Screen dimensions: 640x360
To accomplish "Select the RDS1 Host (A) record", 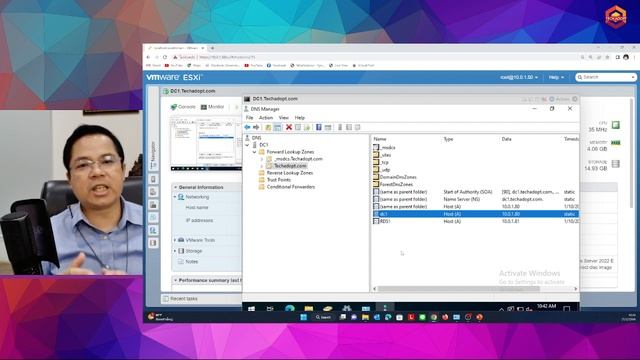I will pos(476,221).
